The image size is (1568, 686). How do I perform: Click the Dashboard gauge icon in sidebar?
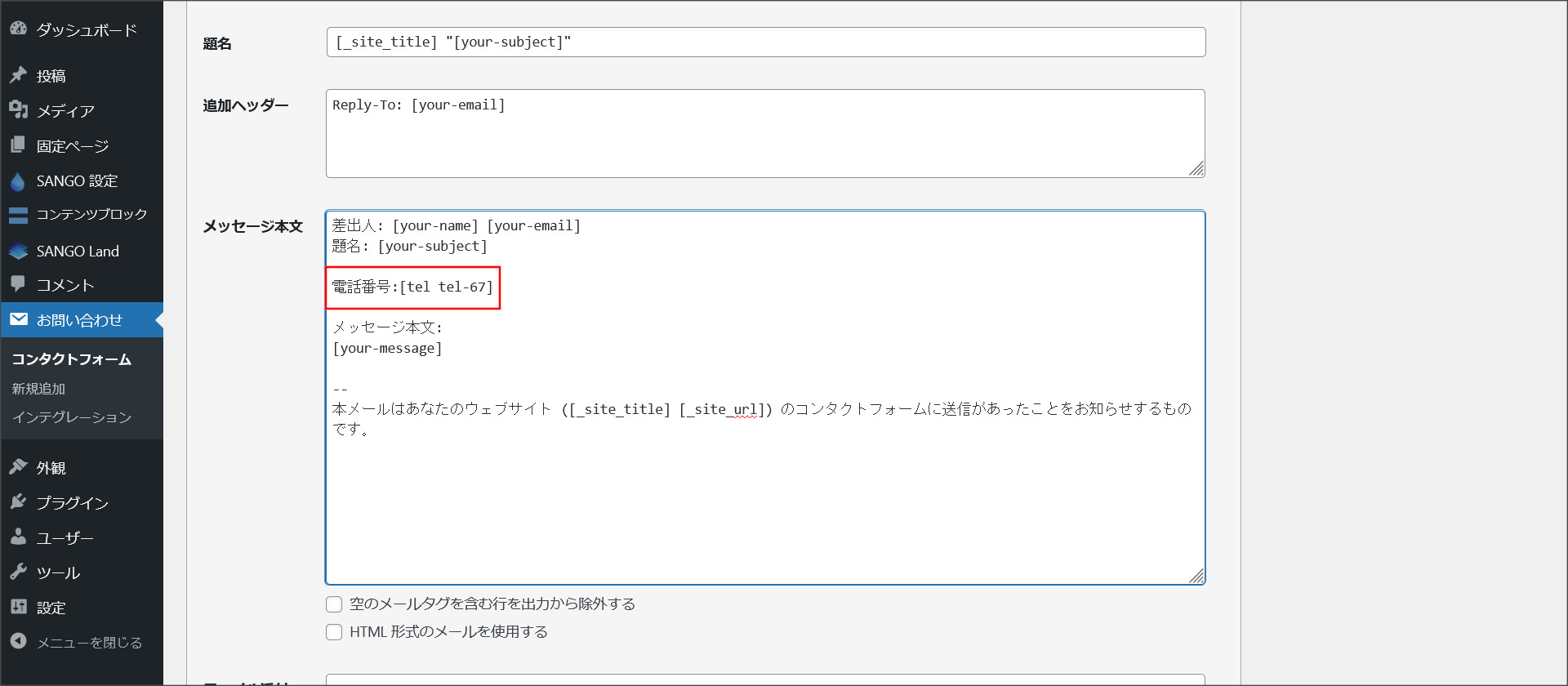(x=18, y=29)
